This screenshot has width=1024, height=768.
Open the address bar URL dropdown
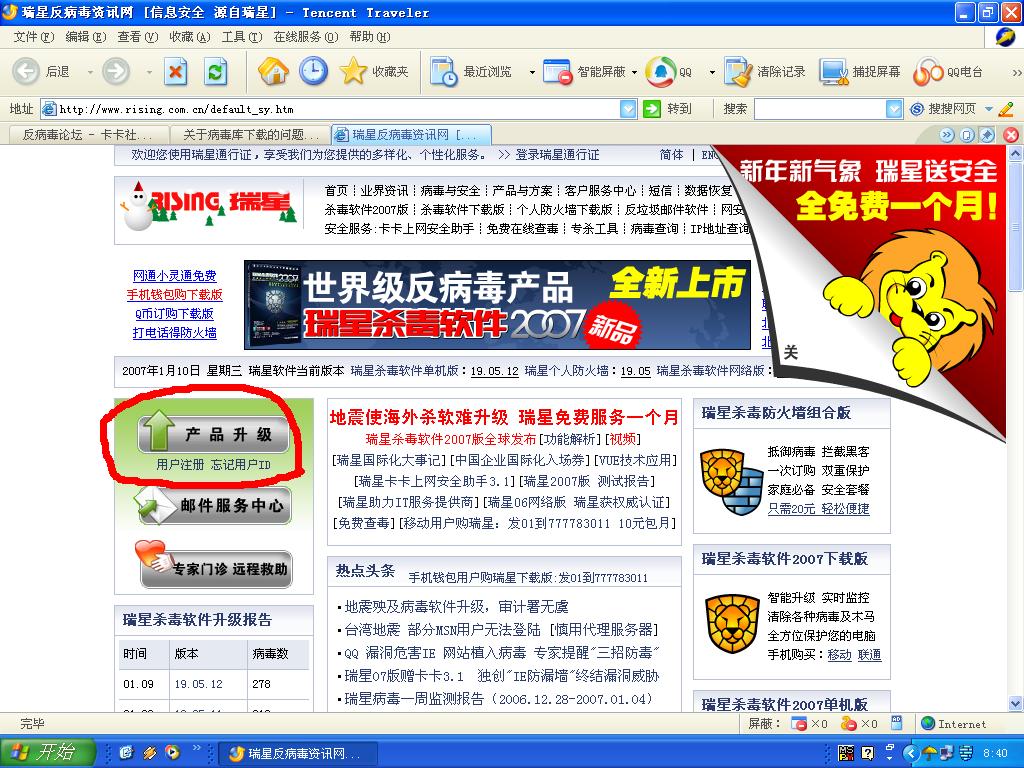tap(628, 109)
